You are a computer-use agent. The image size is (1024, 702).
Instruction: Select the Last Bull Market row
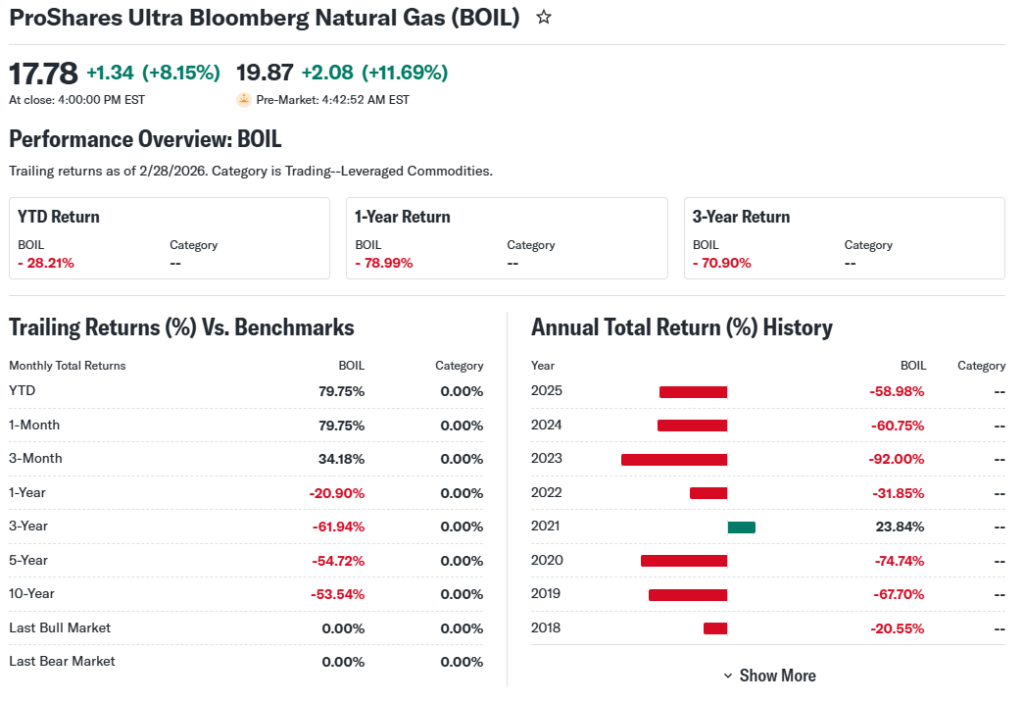tap(245, 628)
